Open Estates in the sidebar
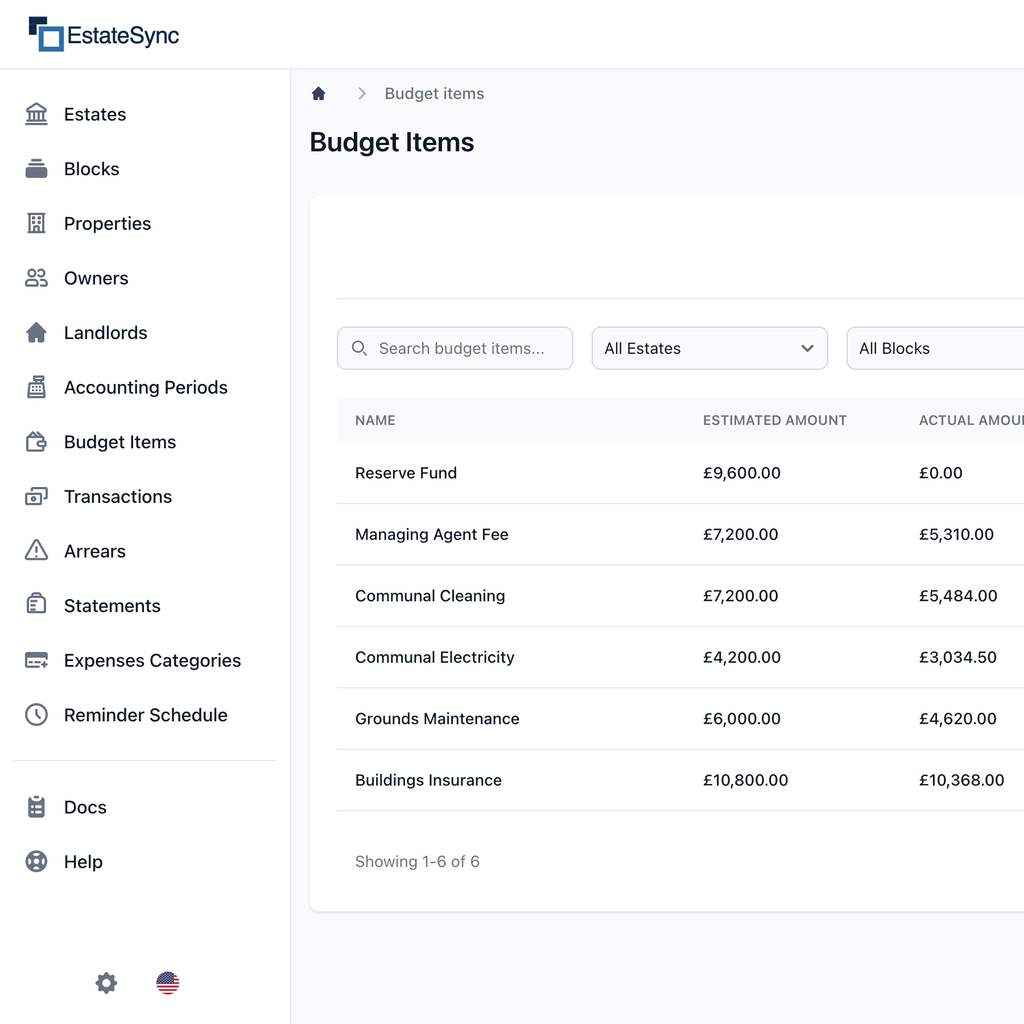The height and width of the screenshot is (1024, 1024). point(95,114)
